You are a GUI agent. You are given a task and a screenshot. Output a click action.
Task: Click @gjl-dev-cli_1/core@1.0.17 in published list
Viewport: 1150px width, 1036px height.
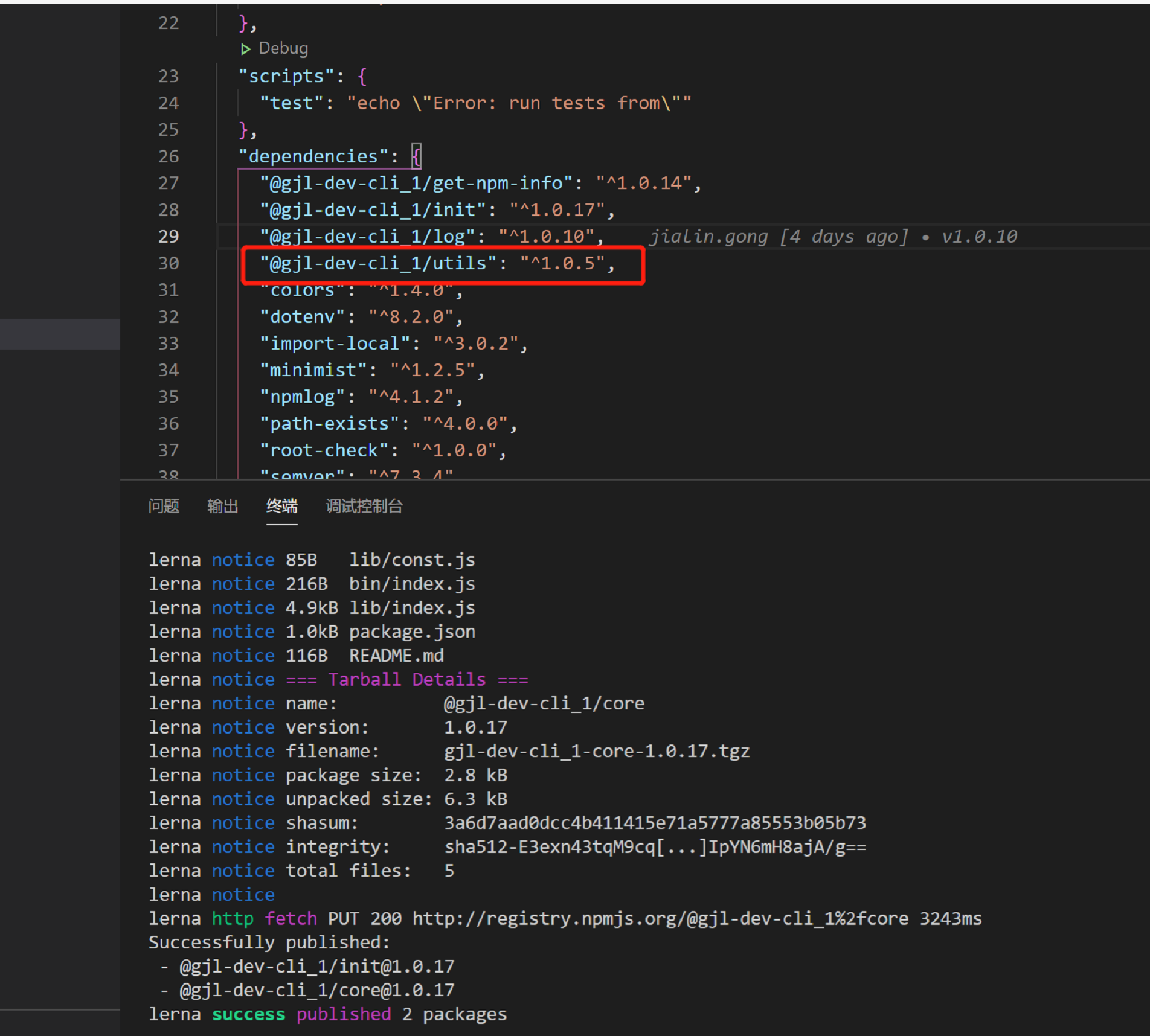tap(317, 990)
